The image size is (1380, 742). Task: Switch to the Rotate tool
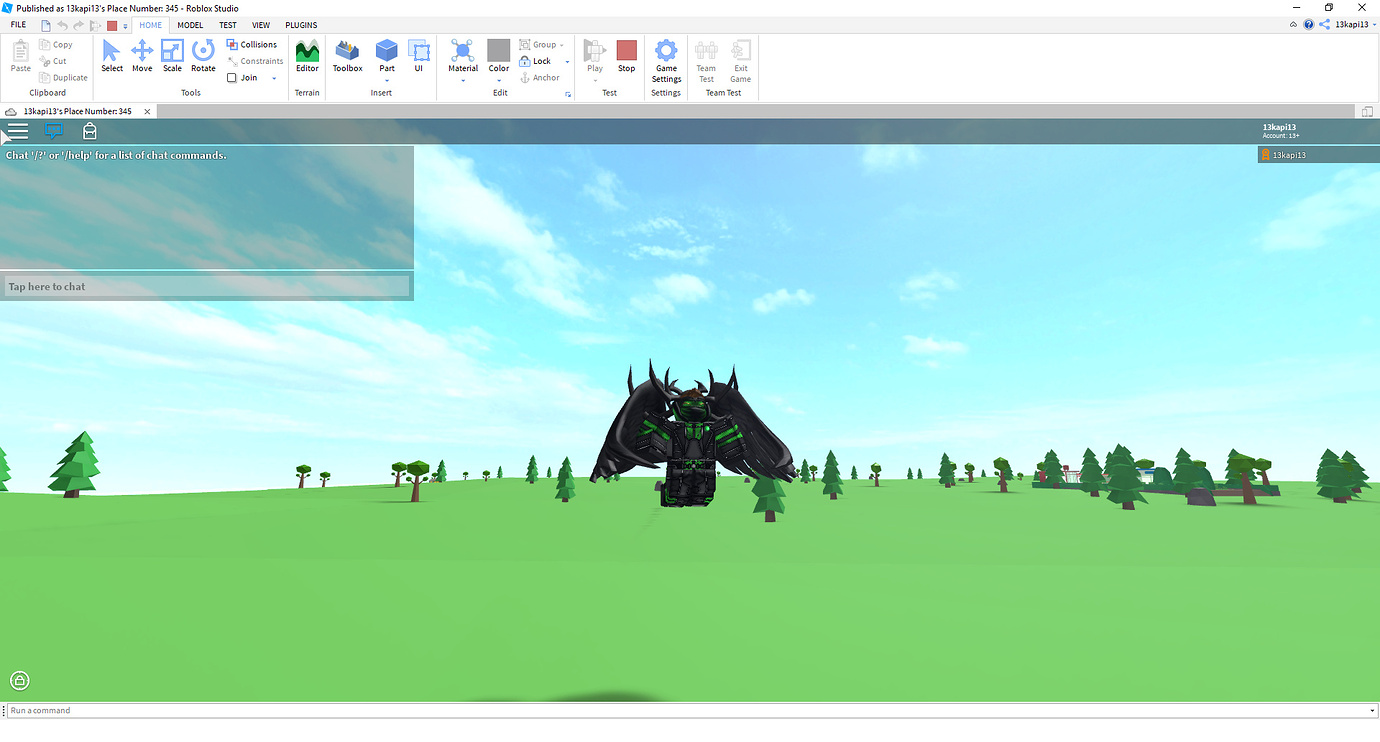tap(203, 56)
